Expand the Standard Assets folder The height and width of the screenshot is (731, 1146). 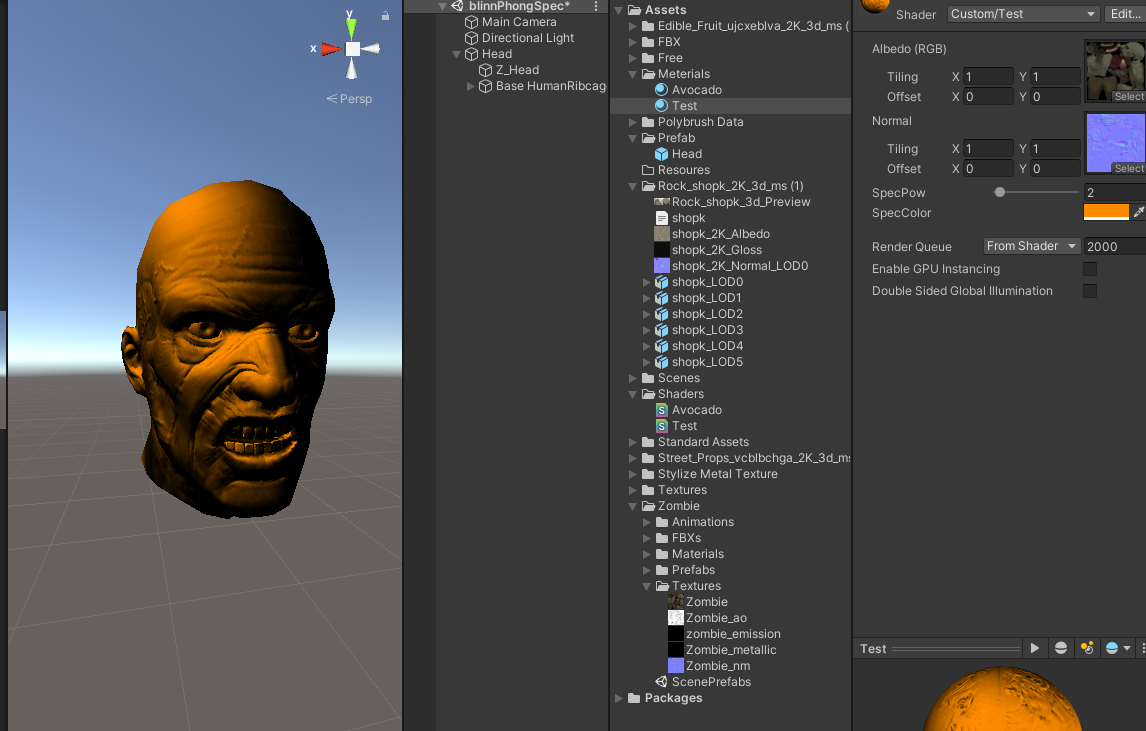click(x=633, y=442)
